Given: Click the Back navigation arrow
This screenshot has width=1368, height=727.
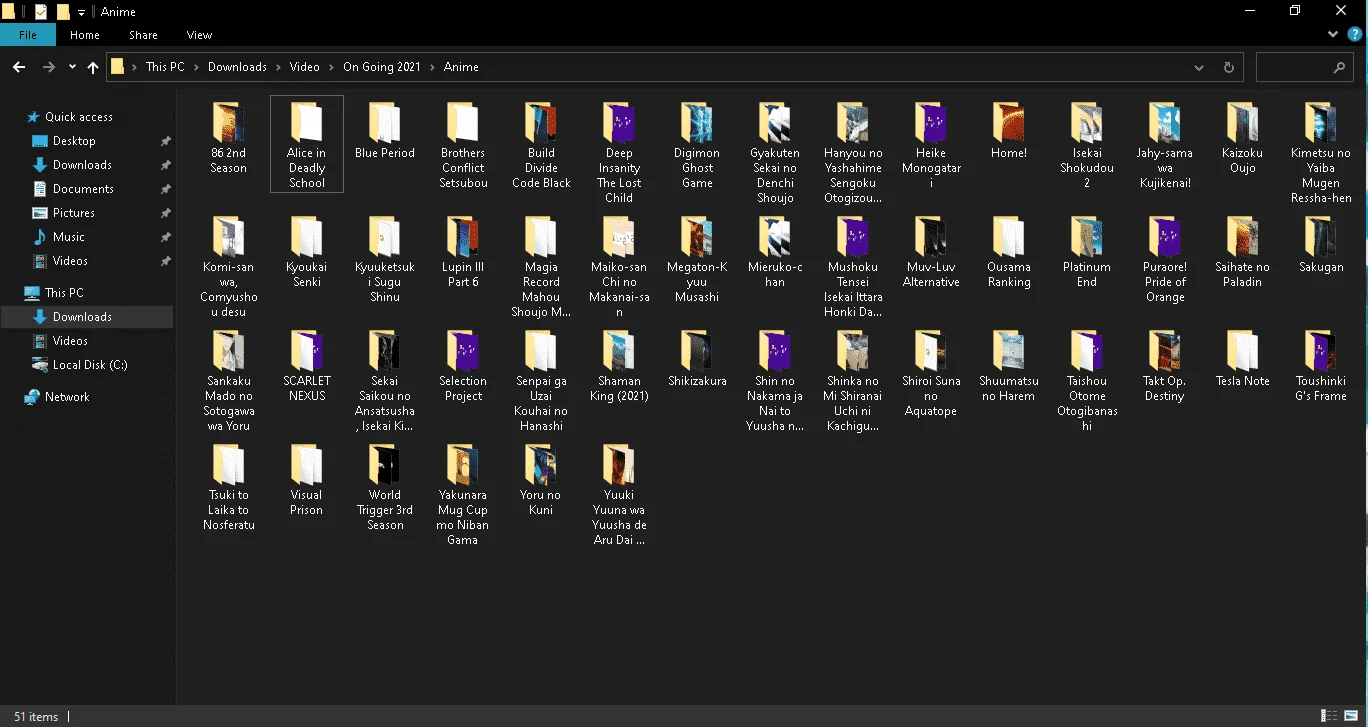Looking at the screenshot, I should pyautogui.click(x=18, y=67).
